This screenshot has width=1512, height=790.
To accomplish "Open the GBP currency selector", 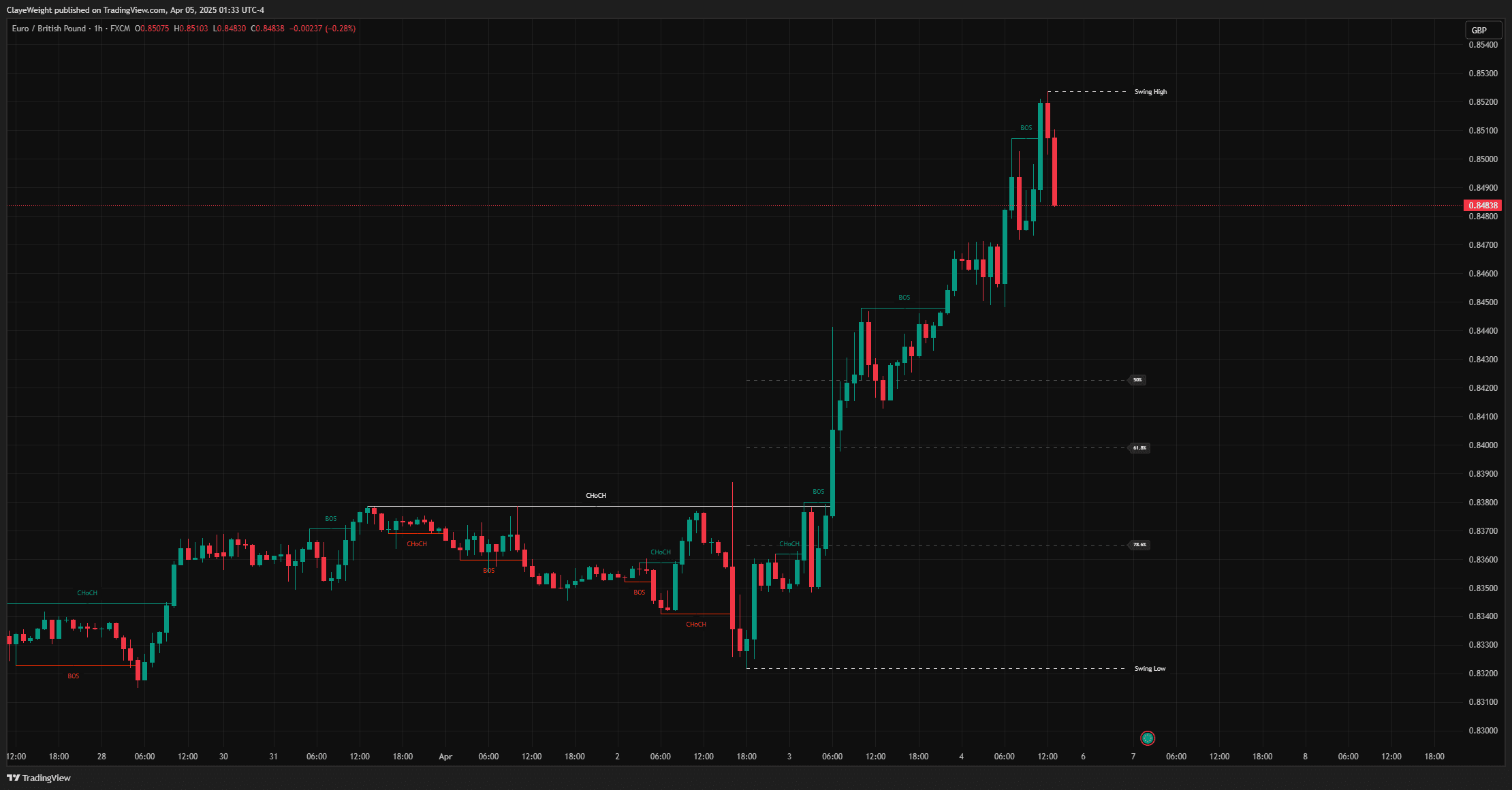I will (1483, 30).
